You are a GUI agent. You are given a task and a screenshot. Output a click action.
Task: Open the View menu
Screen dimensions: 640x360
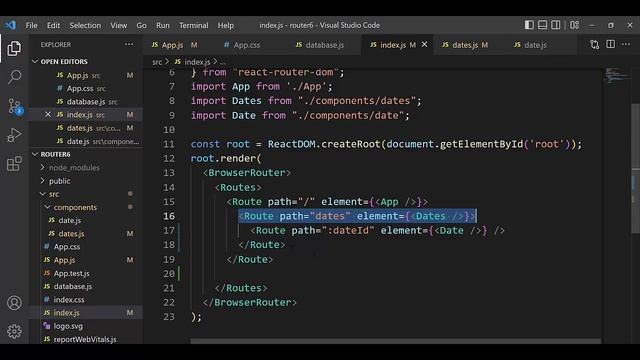(118, 25)
